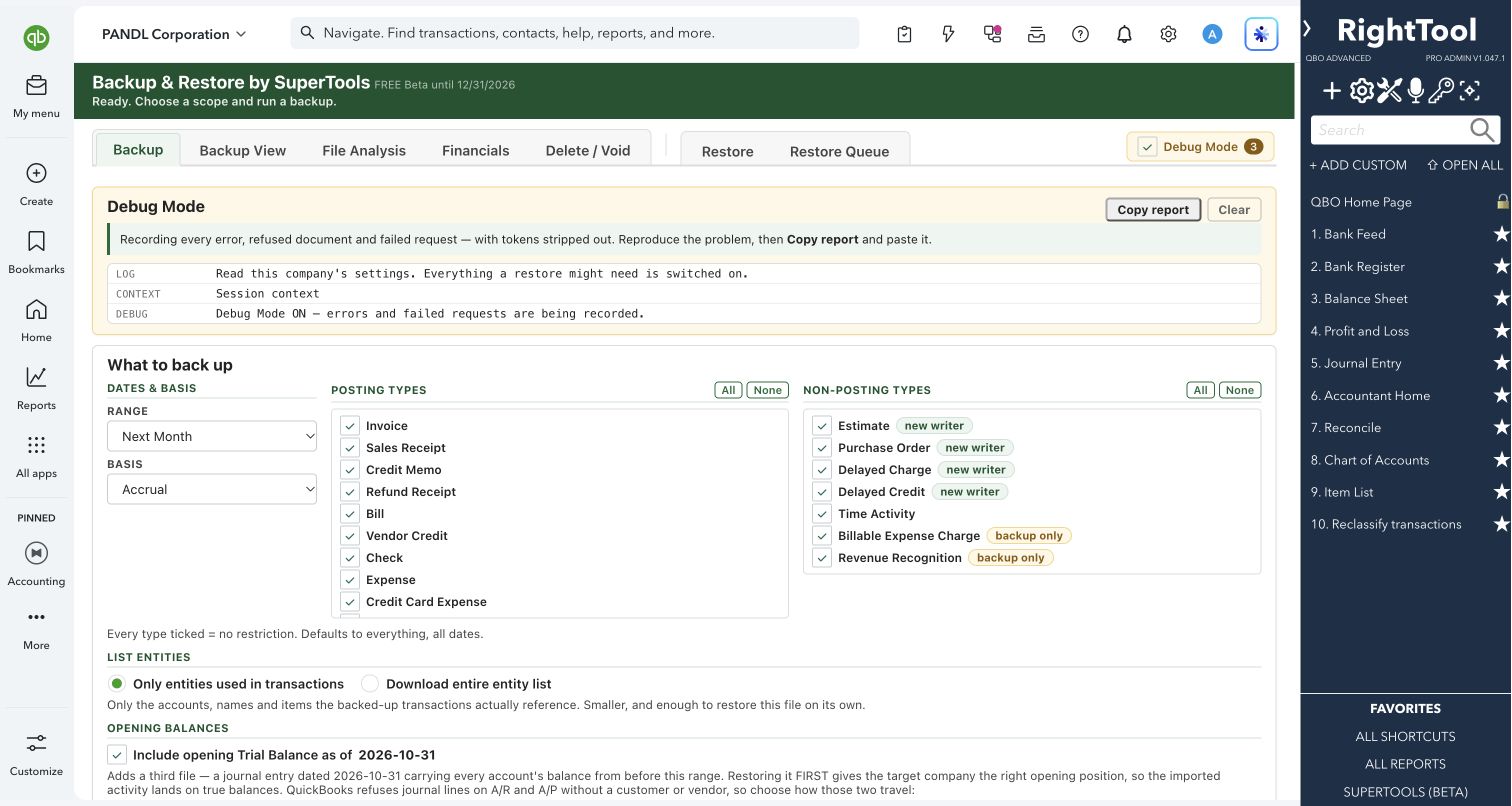Open the Help question mark icon
The height and width of the screenshot is (806, 1512).
1080,34
